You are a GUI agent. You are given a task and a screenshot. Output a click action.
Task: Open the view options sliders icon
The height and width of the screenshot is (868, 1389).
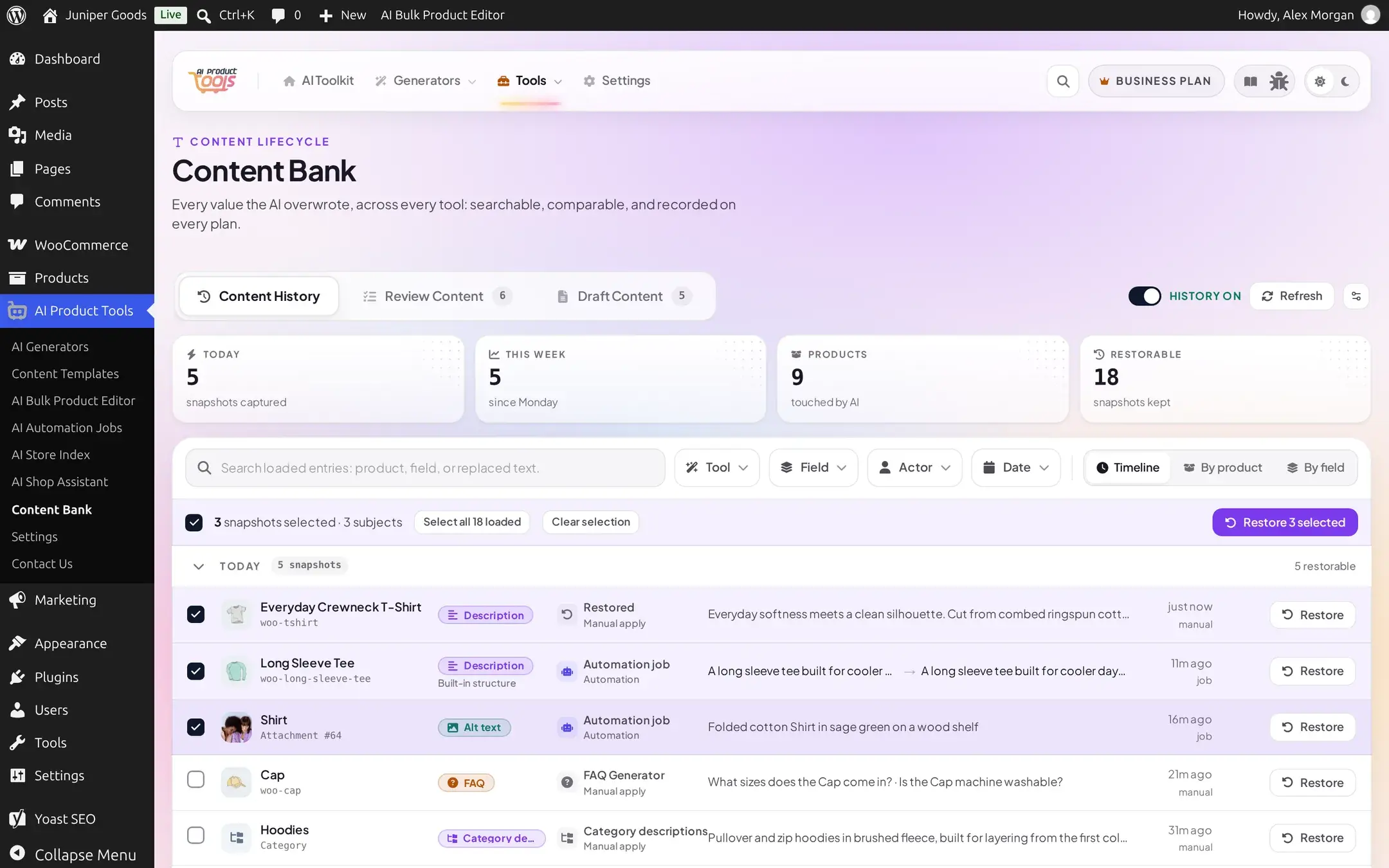pos(1356,296)
